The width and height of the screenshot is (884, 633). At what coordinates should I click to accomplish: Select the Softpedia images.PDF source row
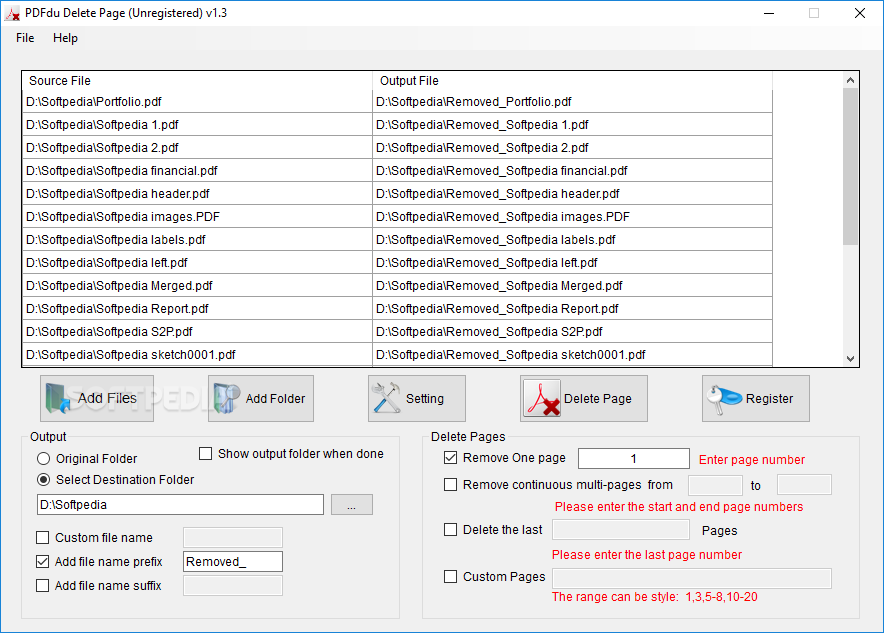(197, 217)
